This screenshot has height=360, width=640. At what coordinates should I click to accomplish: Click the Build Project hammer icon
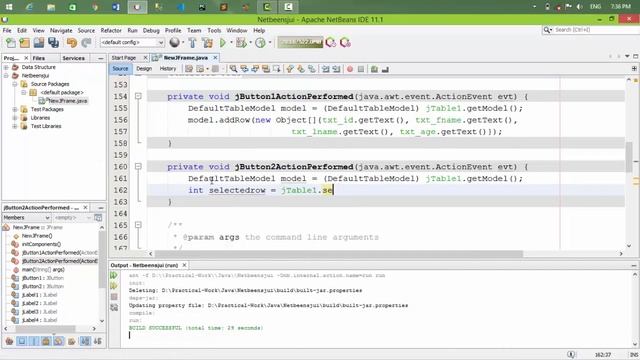[x=193, y=42]
